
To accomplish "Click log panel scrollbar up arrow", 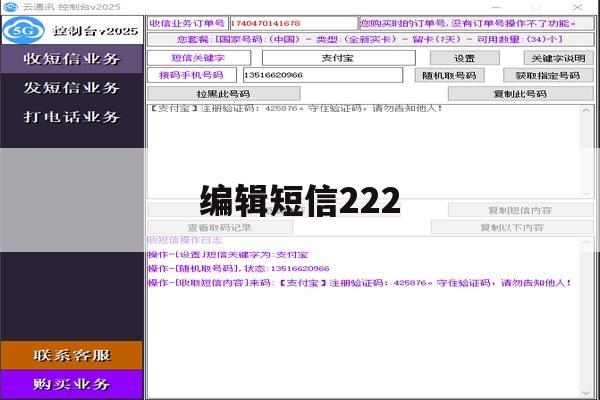I will tap(586, 243).
